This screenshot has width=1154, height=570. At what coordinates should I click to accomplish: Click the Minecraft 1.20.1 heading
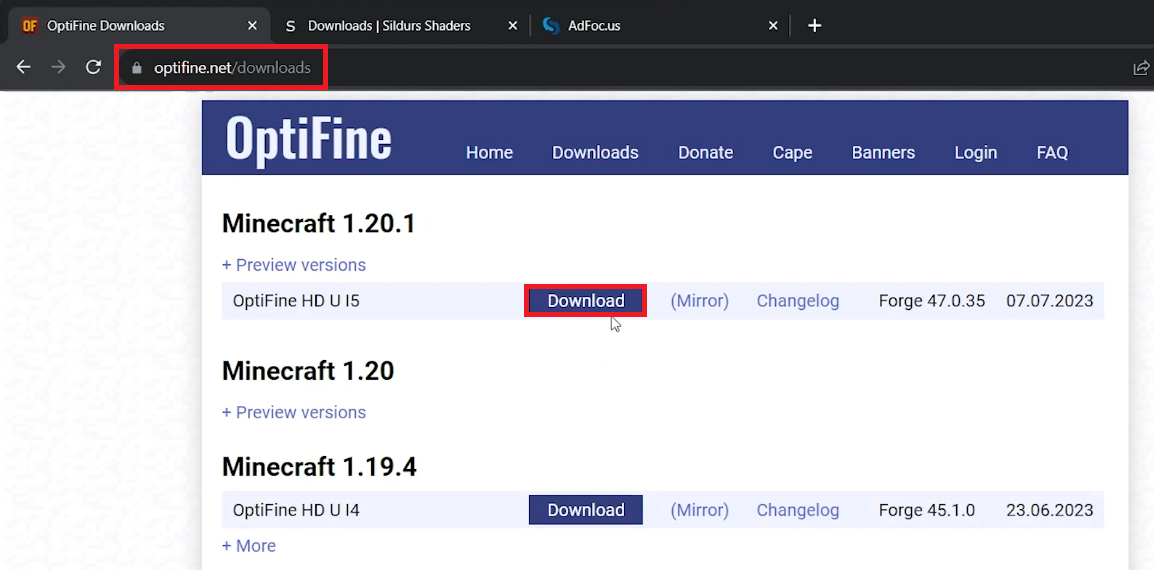coord(319,223)
